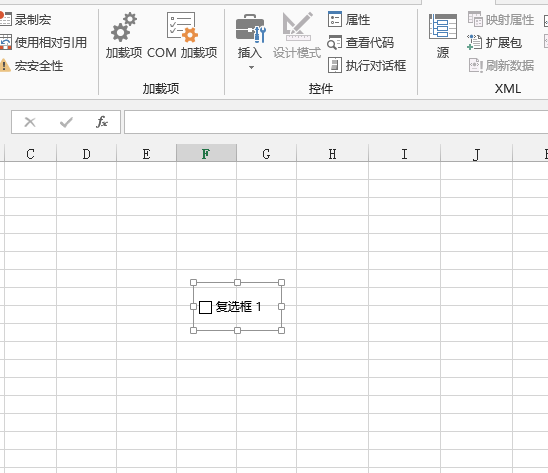Open COM 加载项 dialog
Viewport: 548px width, 473px height.
(182, 36)
